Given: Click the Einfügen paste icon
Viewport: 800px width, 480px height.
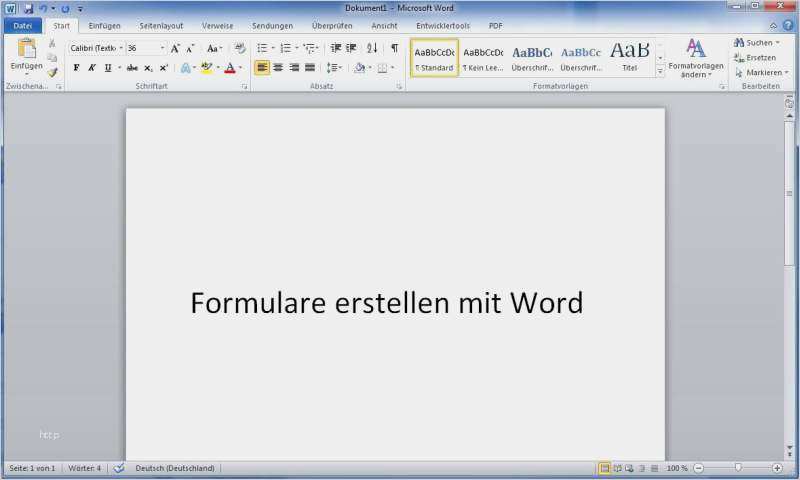Looking at the screenshot, I should tap(26, 50).
